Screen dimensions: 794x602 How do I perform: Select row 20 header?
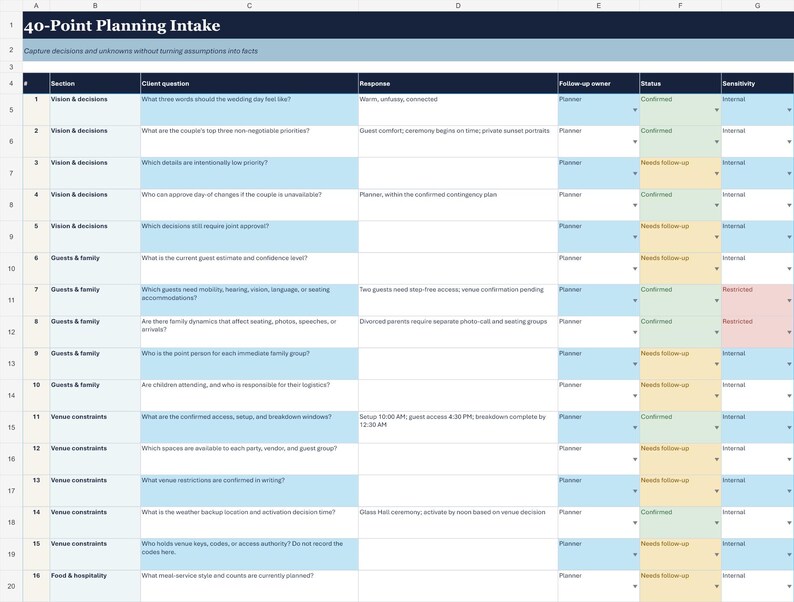pos(11,586)
